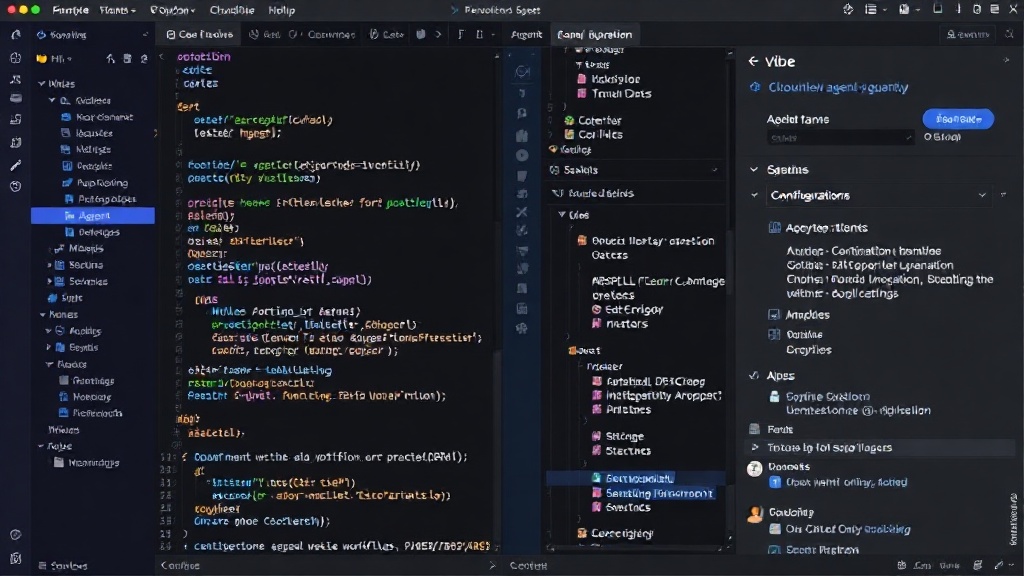Toggle the Amddes checkbox
This screenshot has height=576, width=1024.
[774, 315]
